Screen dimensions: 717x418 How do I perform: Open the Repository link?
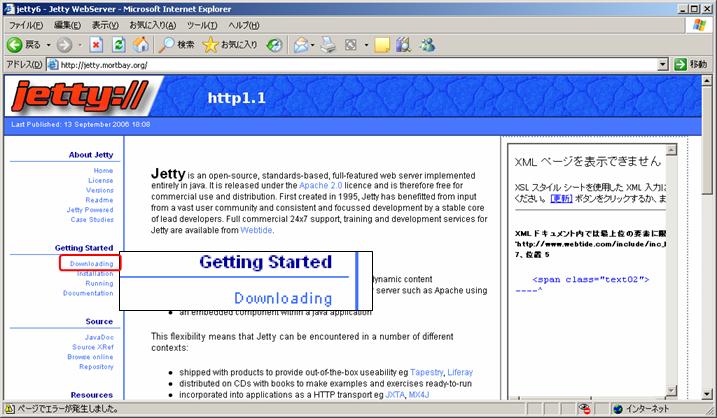tap(96, 367)
